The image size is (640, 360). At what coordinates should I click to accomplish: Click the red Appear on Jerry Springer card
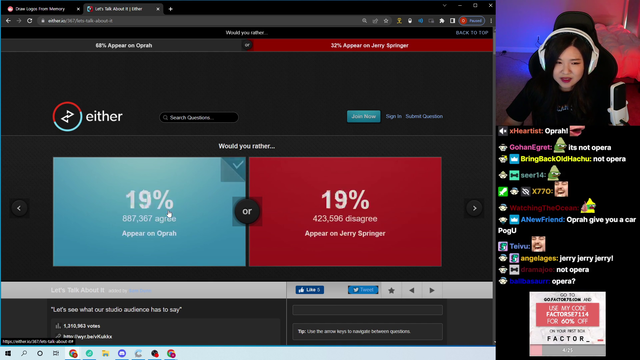pyautogui.click(x=345, y=212)
